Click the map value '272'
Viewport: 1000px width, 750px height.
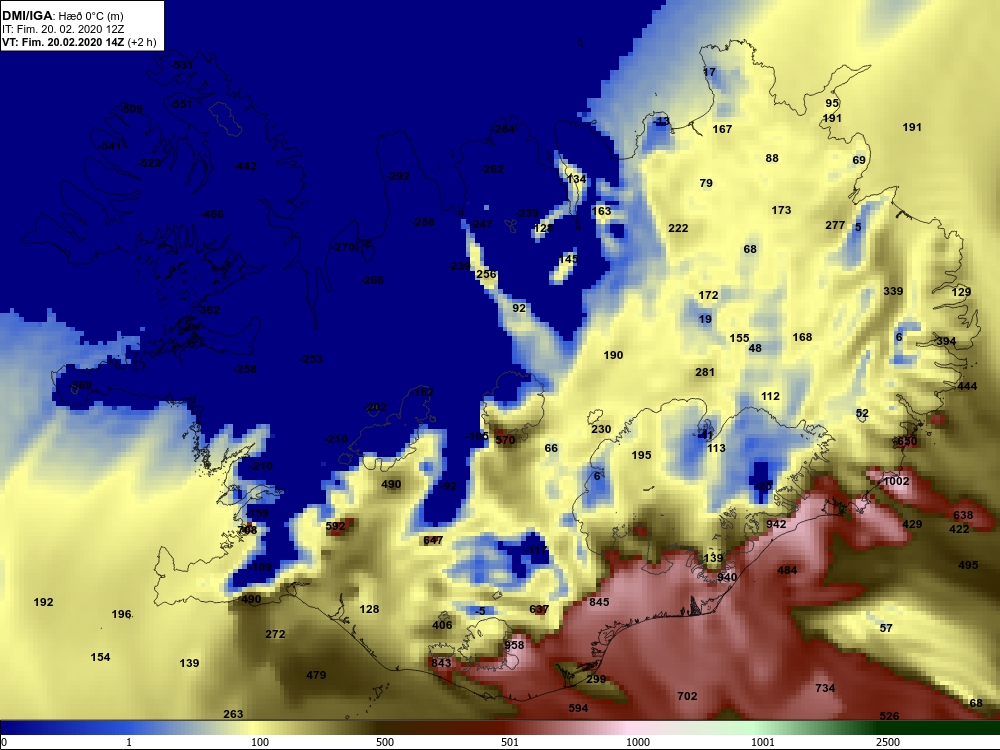point(275,634)
